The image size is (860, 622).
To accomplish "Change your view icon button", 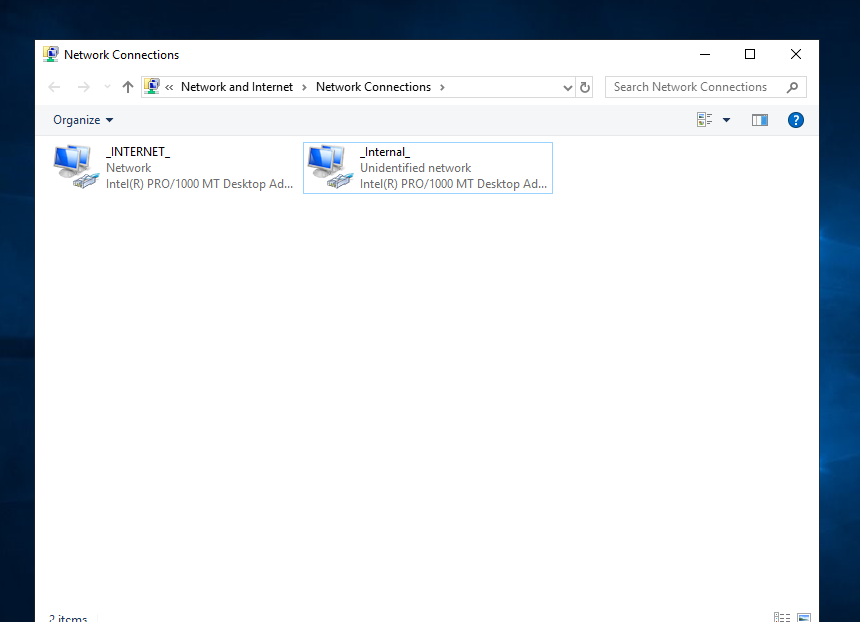I will point(705,120).
